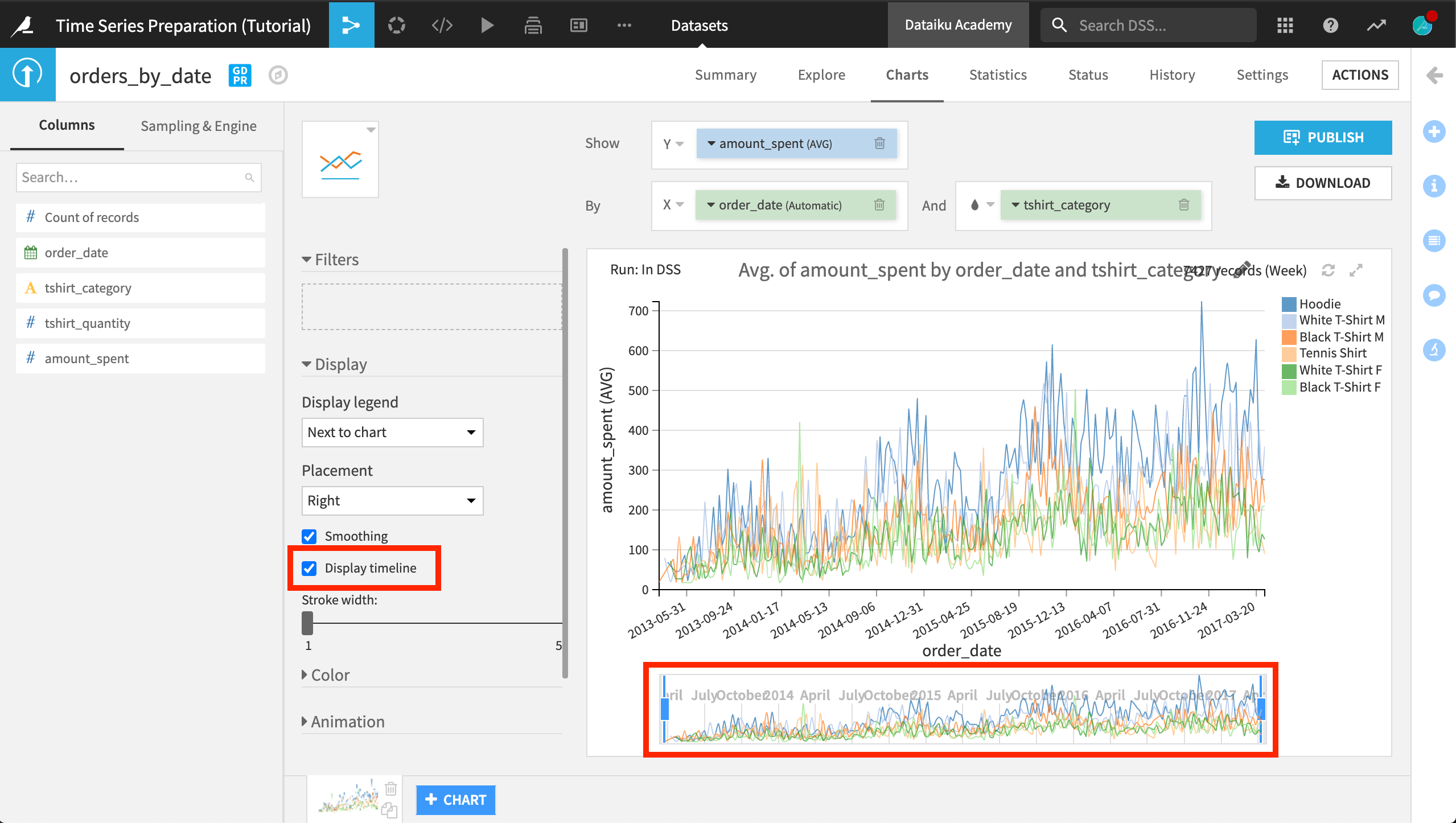
Task: Click the Dashboard/display icon in toolbar
Action: coord(578,25)
